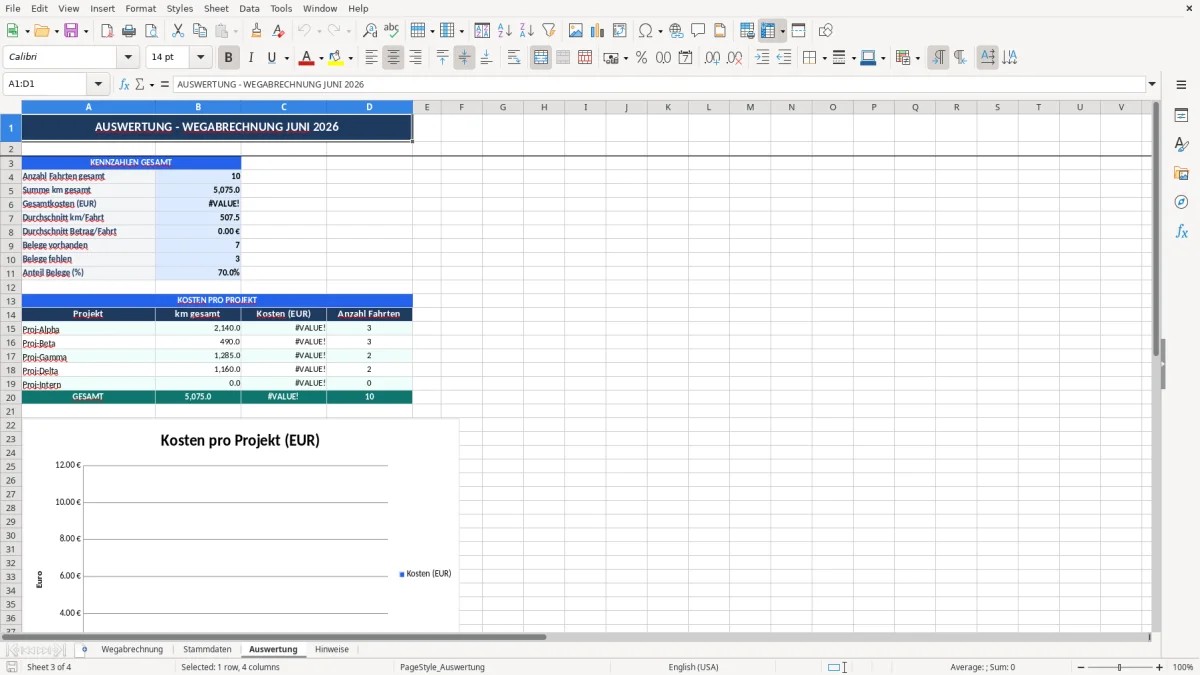The width and height of the screenshot is (1200, 675).
Task: Open the Sidebar Gallery panel
Action: 1181,173
